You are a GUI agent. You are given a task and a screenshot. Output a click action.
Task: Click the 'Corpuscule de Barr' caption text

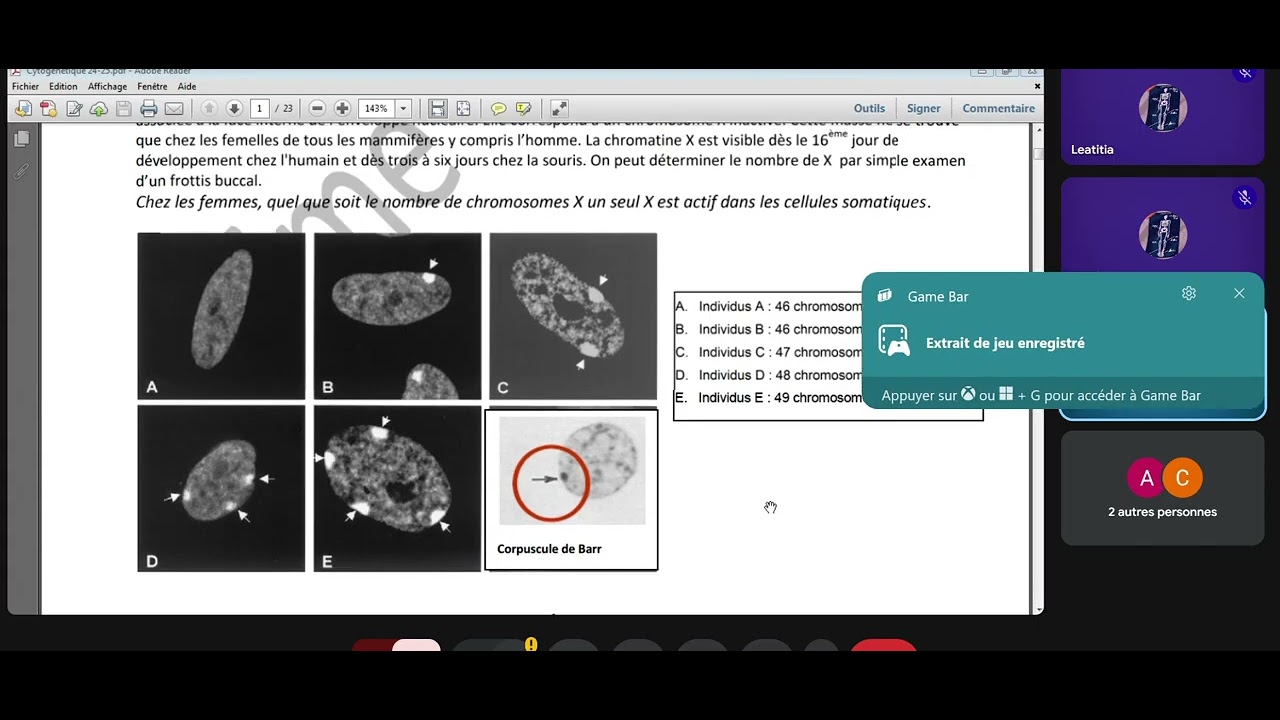click(549, 549)
